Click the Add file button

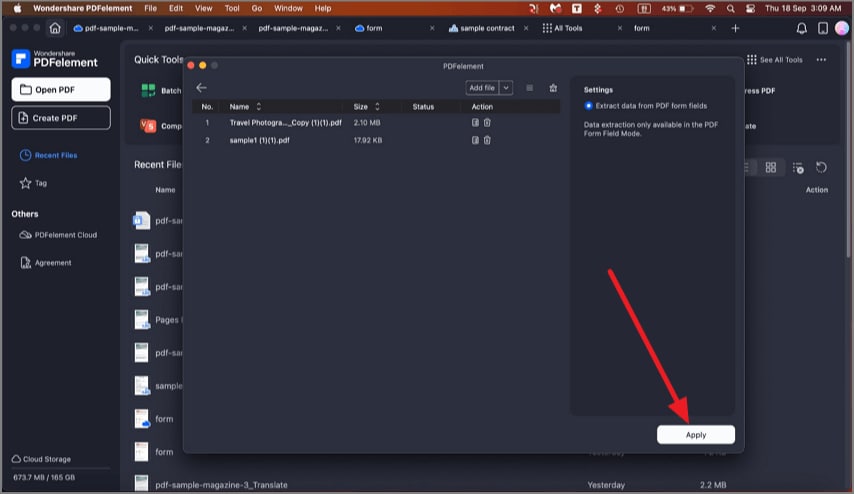482,88
